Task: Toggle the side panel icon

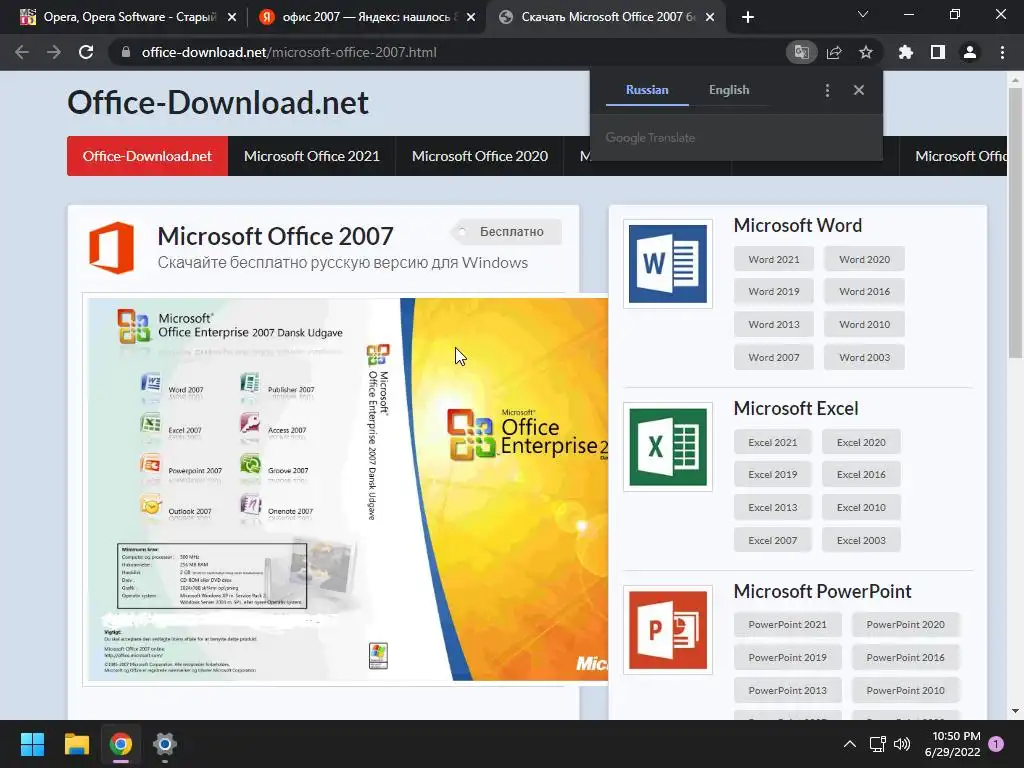Action: (x=938, y=52)
